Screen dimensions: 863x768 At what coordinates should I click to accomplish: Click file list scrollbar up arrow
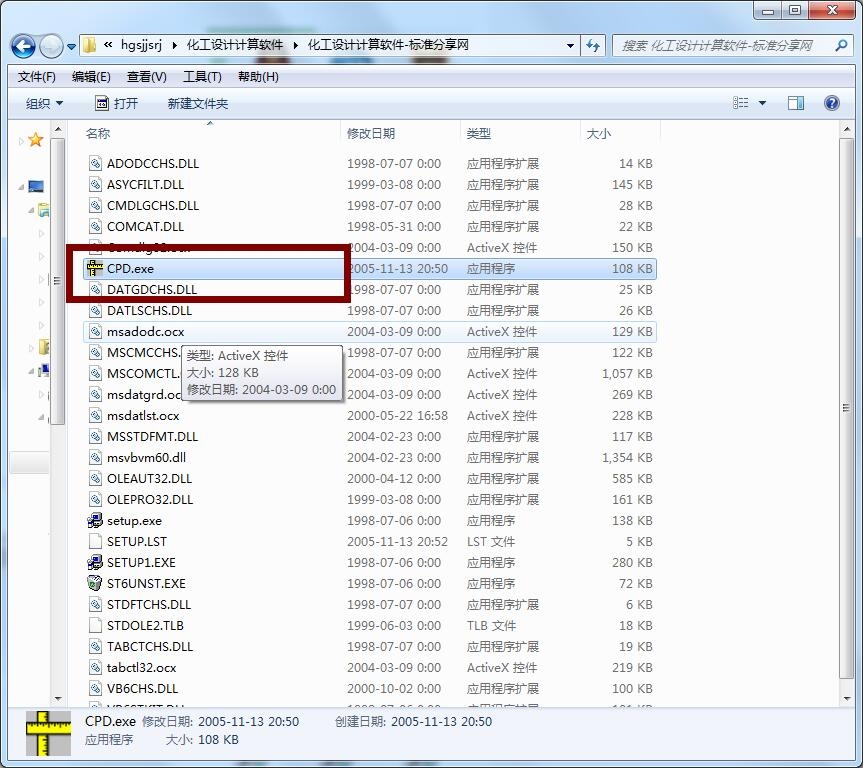[x=848, y=129]
